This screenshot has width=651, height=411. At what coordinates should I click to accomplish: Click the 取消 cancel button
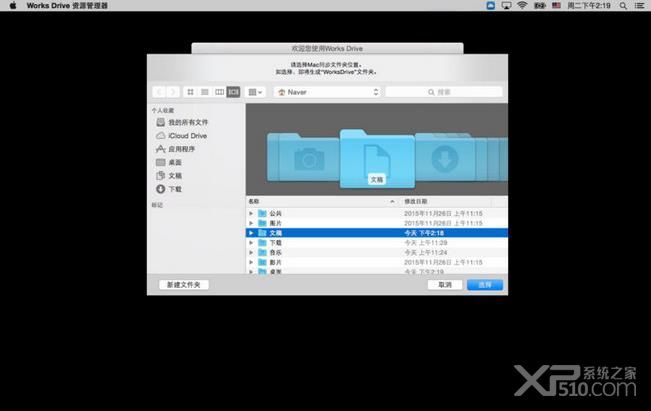pyautogui.click(x=445, y=284)
